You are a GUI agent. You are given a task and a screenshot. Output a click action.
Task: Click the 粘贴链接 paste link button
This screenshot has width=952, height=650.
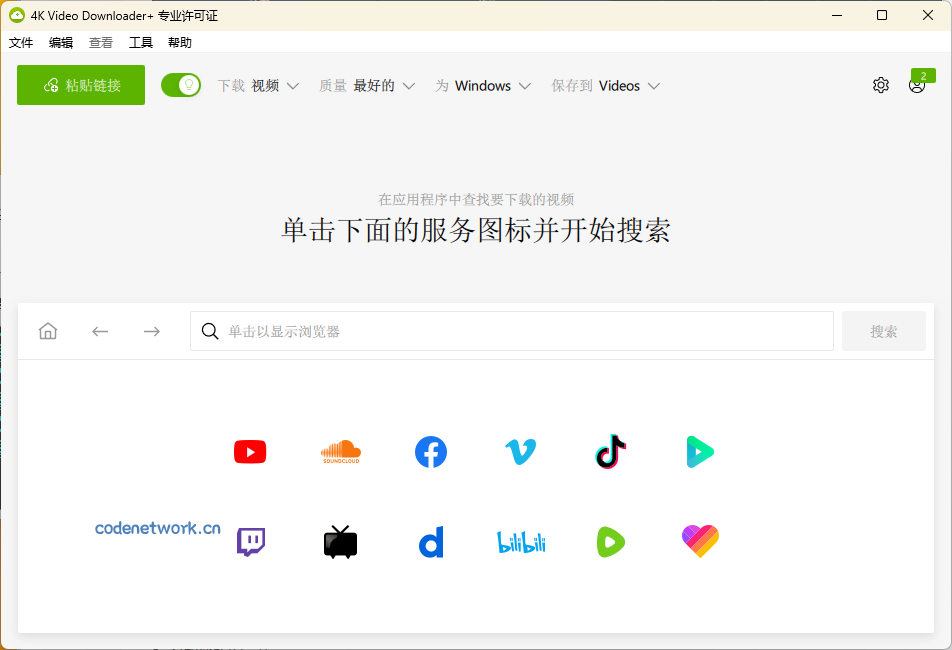click(x=80, y=85)
